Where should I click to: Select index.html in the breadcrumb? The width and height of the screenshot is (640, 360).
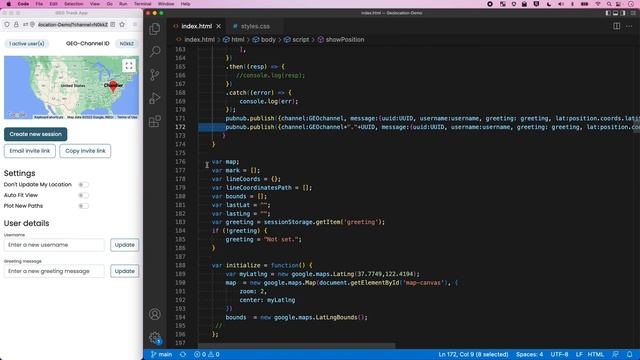196,40
